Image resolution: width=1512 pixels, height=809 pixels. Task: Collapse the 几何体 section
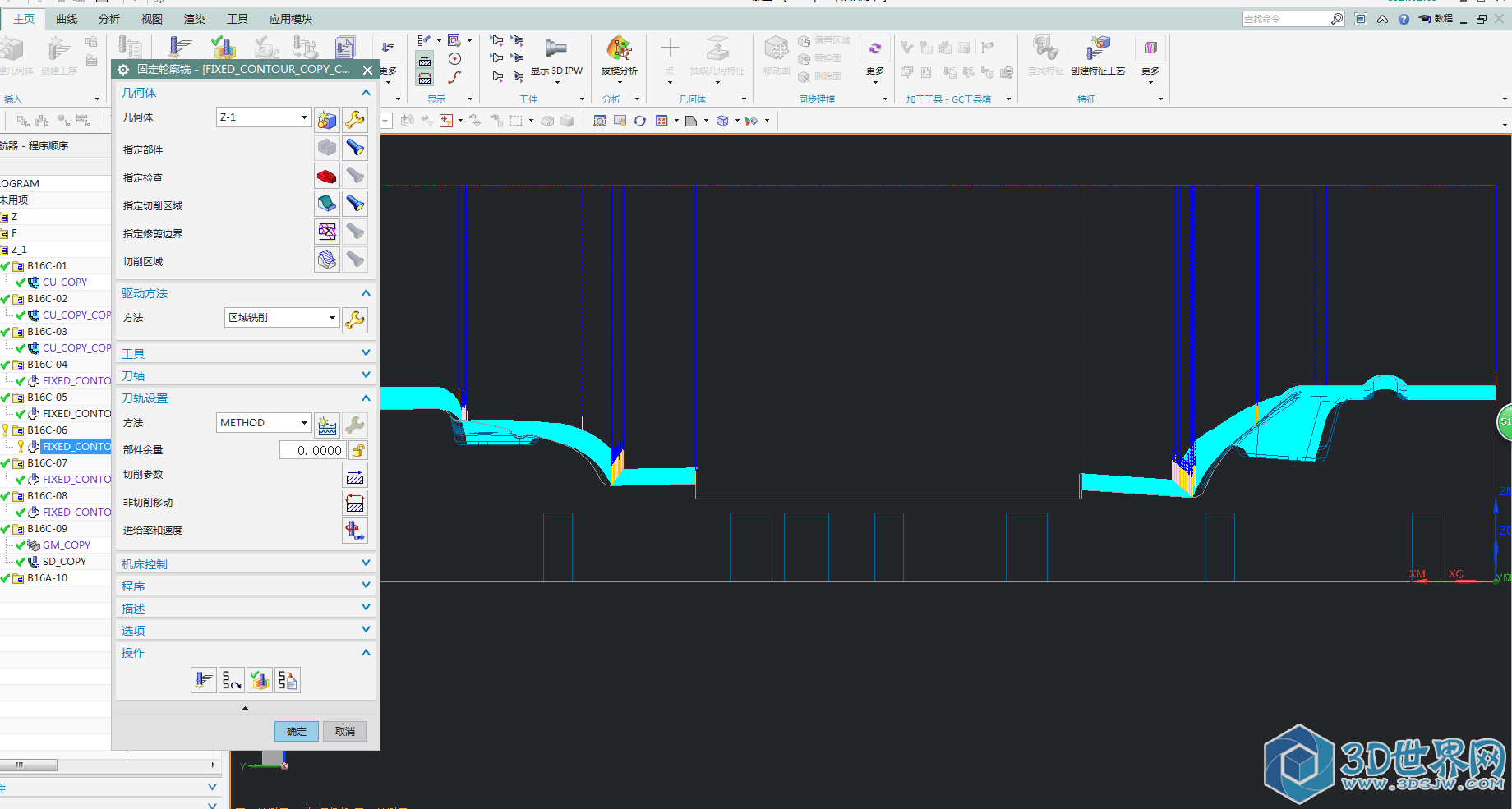[366, 93]
